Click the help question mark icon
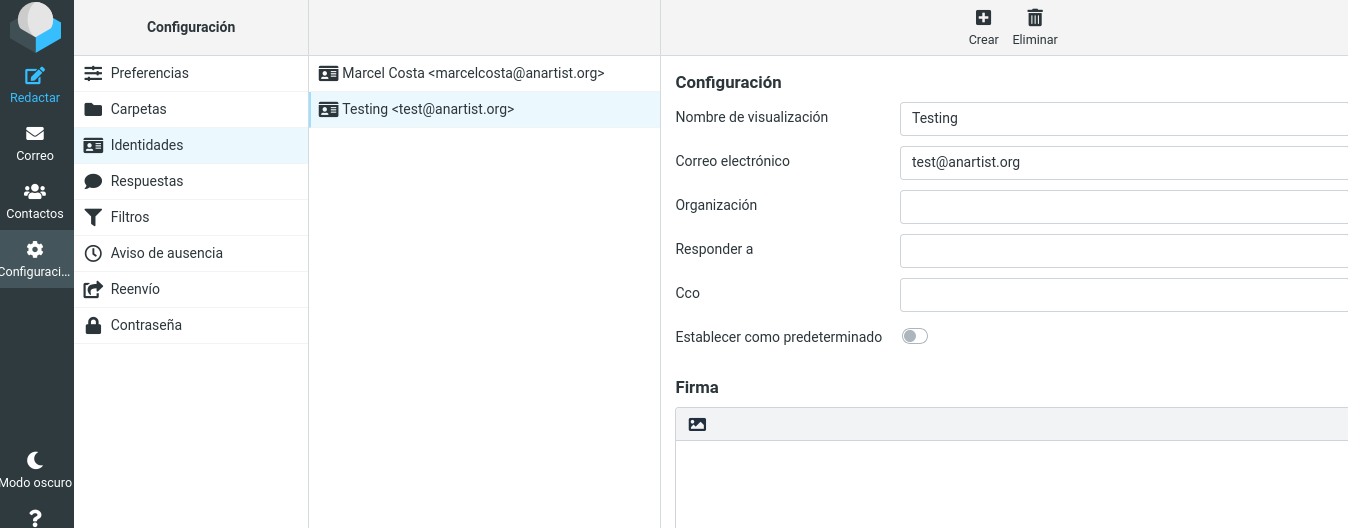This screenshot has height=528, width=1348. 35,517
